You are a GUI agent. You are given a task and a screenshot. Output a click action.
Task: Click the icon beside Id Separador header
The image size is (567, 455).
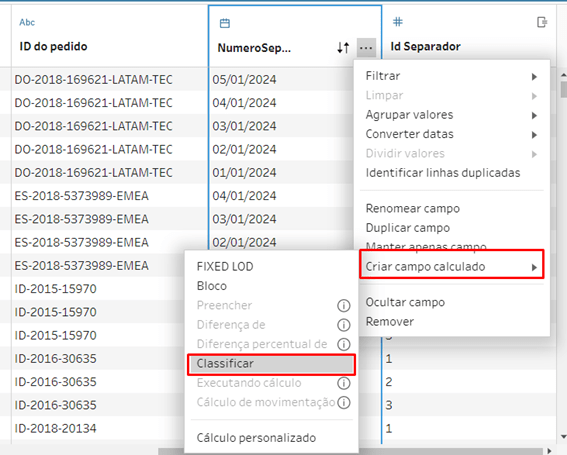pyautogui.click(x=542, y=22)
